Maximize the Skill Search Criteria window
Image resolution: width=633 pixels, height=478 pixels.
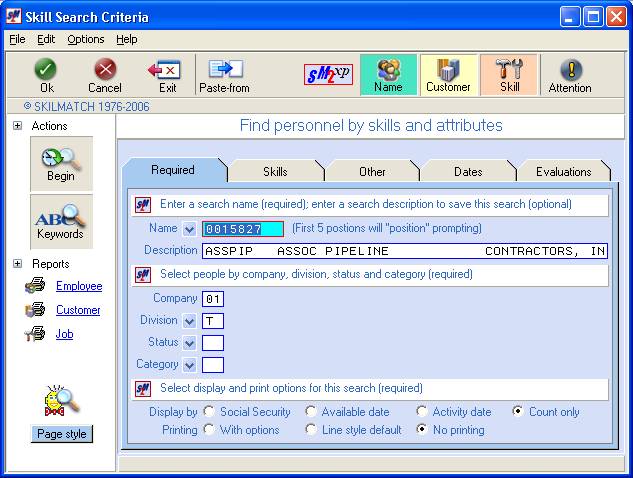[593, 17]
